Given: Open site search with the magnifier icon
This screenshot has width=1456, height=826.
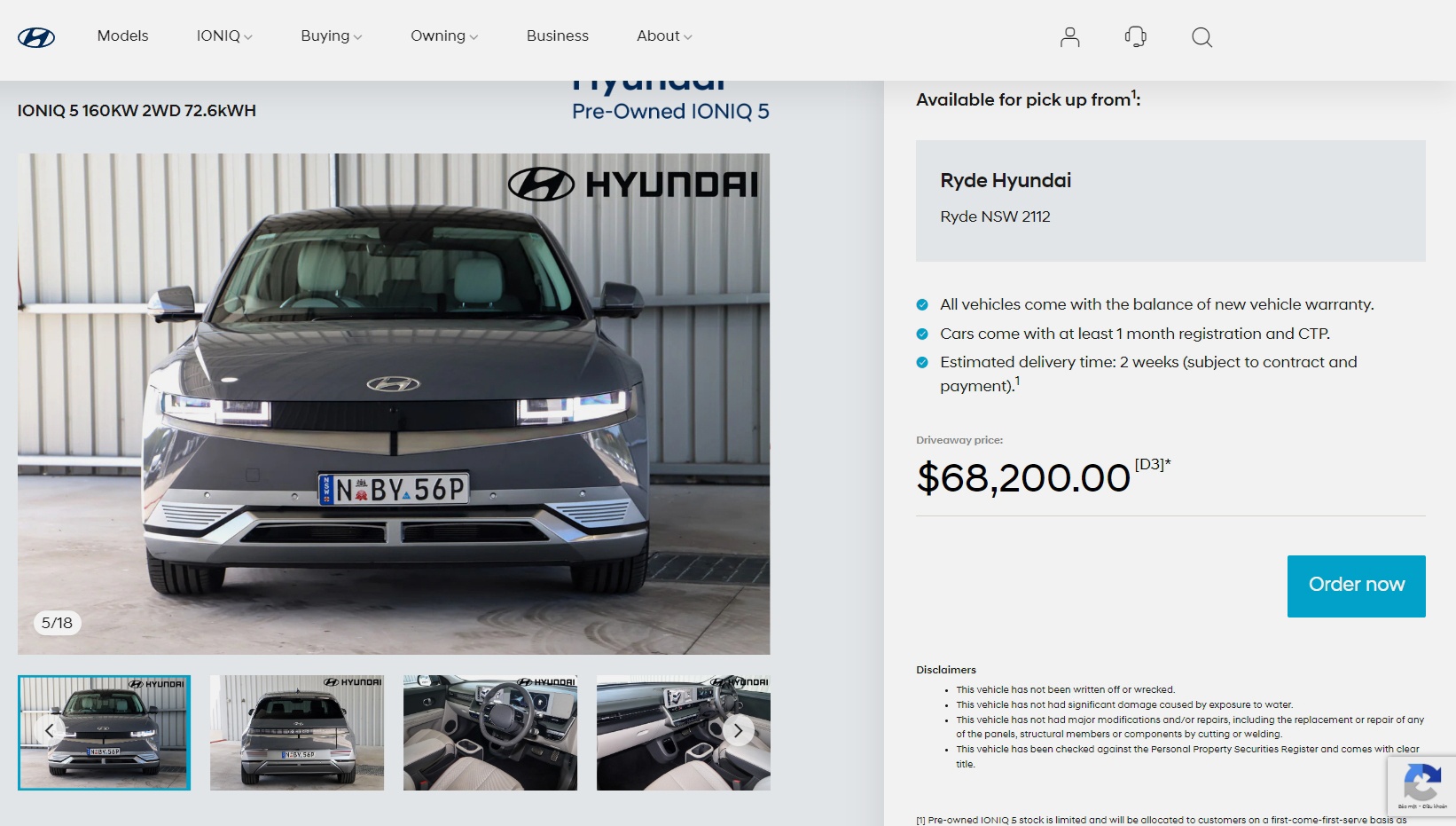Looking at the screenshot, I should 1202,36.
